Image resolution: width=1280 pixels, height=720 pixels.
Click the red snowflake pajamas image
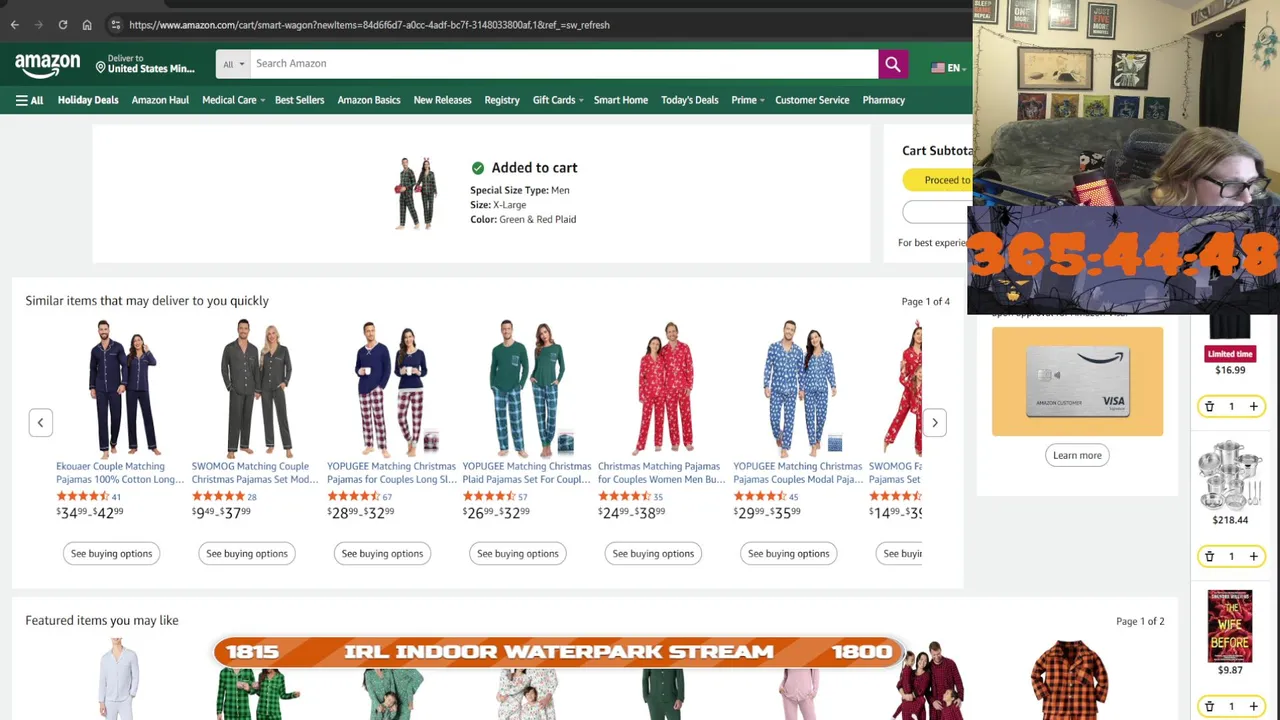pyautogui.click(x=664, y=388)
